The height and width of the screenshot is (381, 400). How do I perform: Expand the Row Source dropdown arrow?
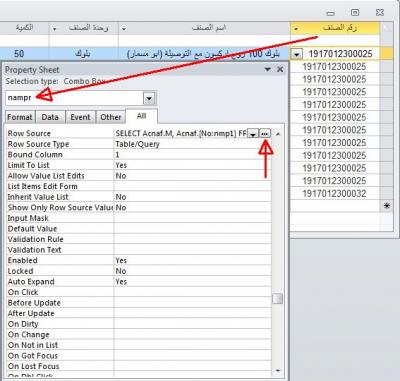pos(253,134)
